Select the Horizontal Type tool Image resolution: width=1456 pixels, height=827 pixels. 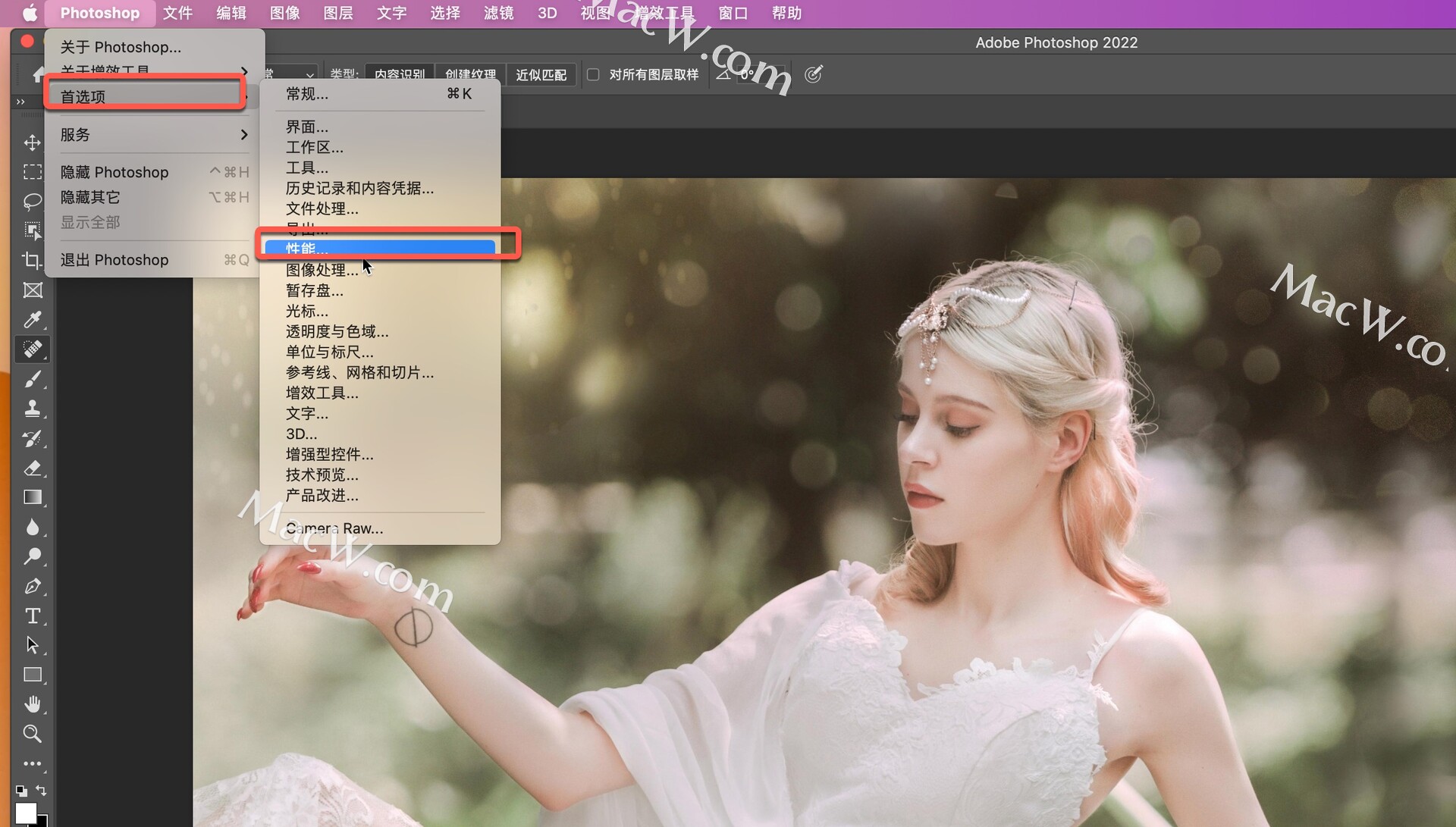pyautogui.click(x=32, y=616)
